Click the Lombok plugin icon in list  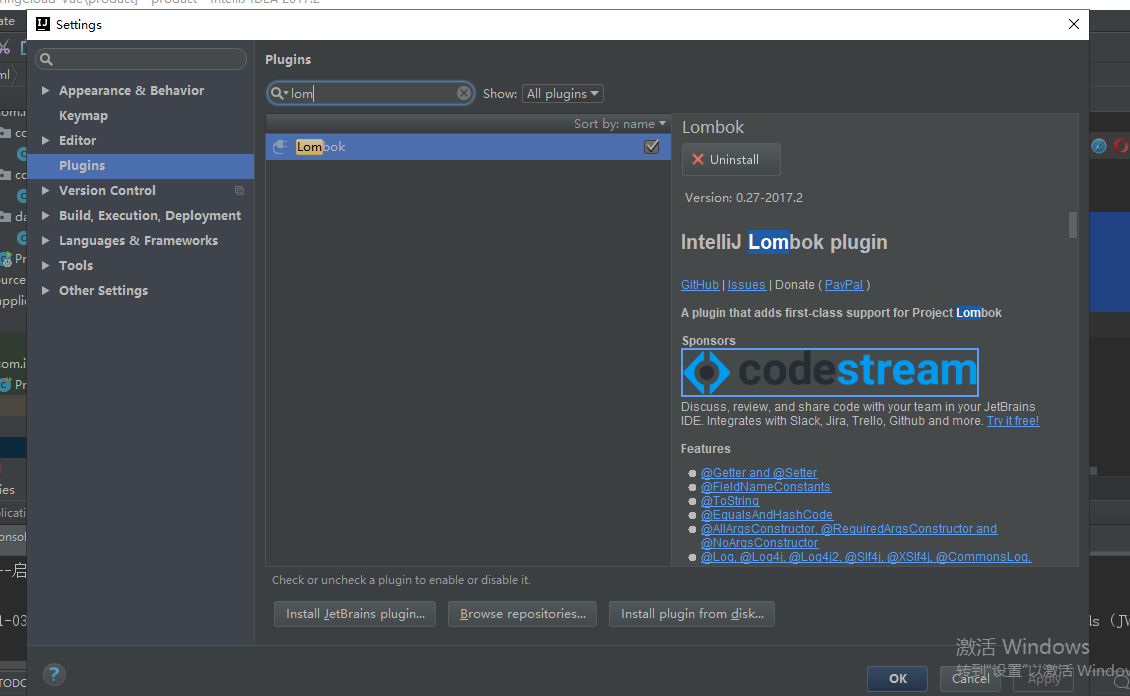point(280,147)
